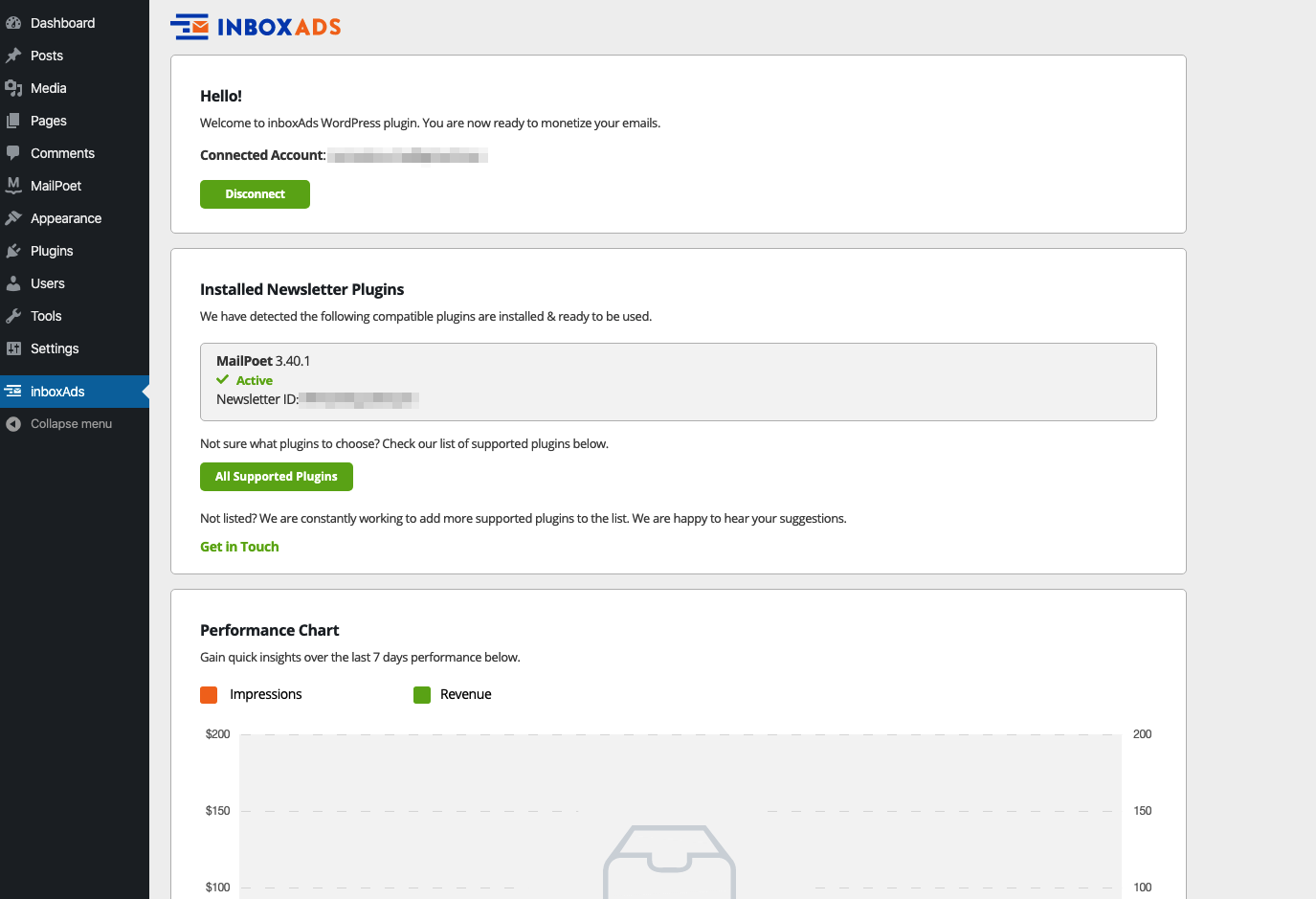Click the Tools wrench icon
Image resolution: width=1316 pixels, height=899 pixels.
[13, 316]
